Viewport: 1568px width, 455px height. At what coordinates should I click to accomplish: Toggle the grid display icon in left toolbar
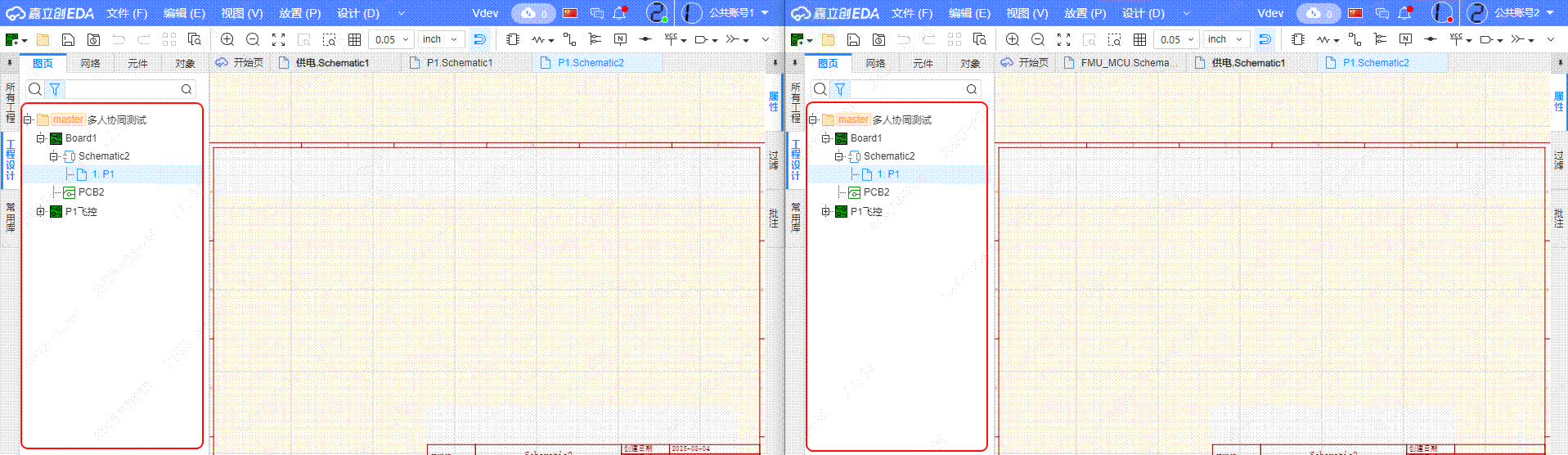tap(354, 39)
